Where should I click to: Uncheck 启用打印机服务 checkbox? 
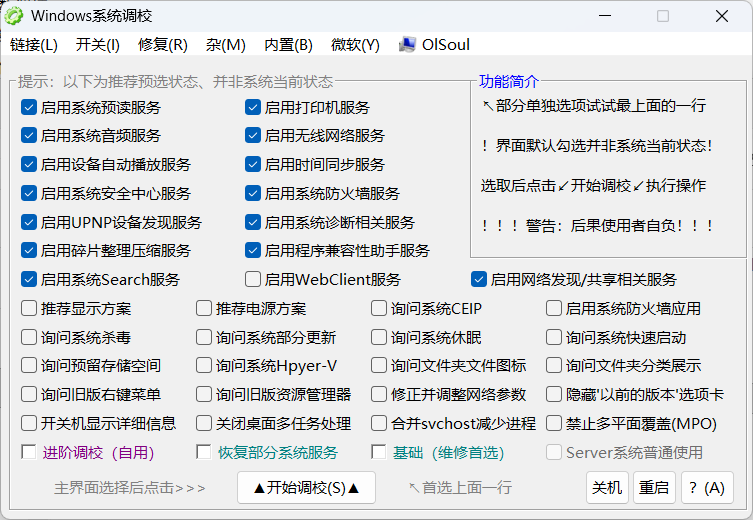coord(253,108)
